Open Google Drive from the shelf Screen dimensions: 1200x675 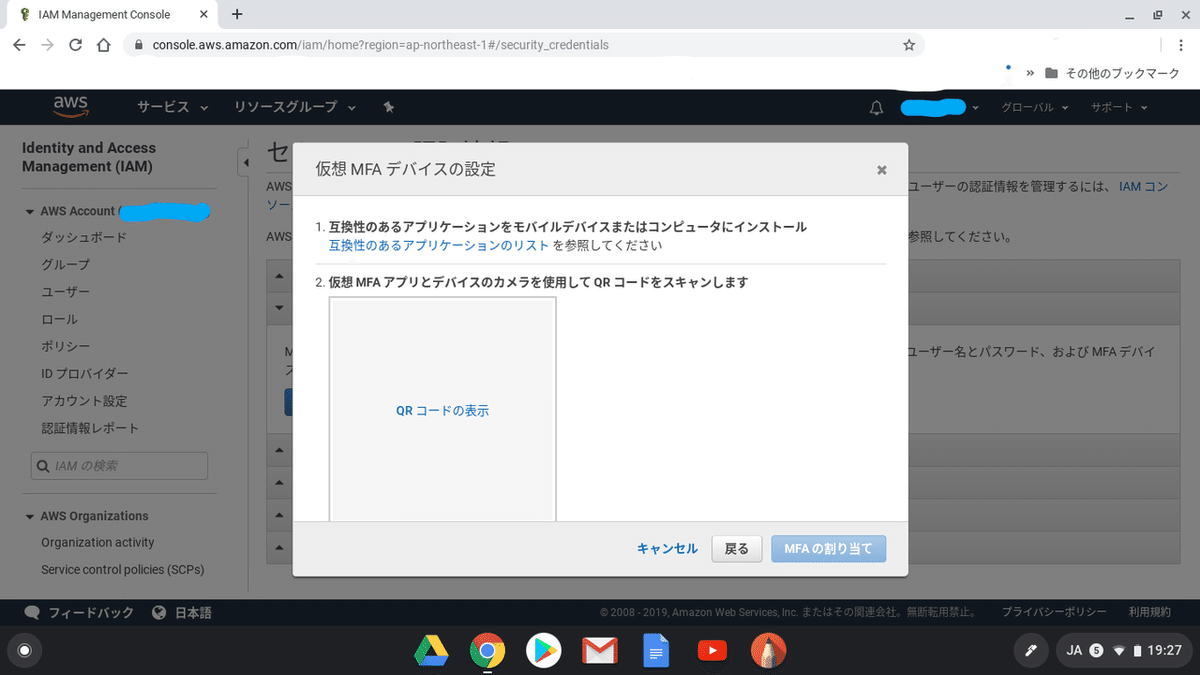430,650
